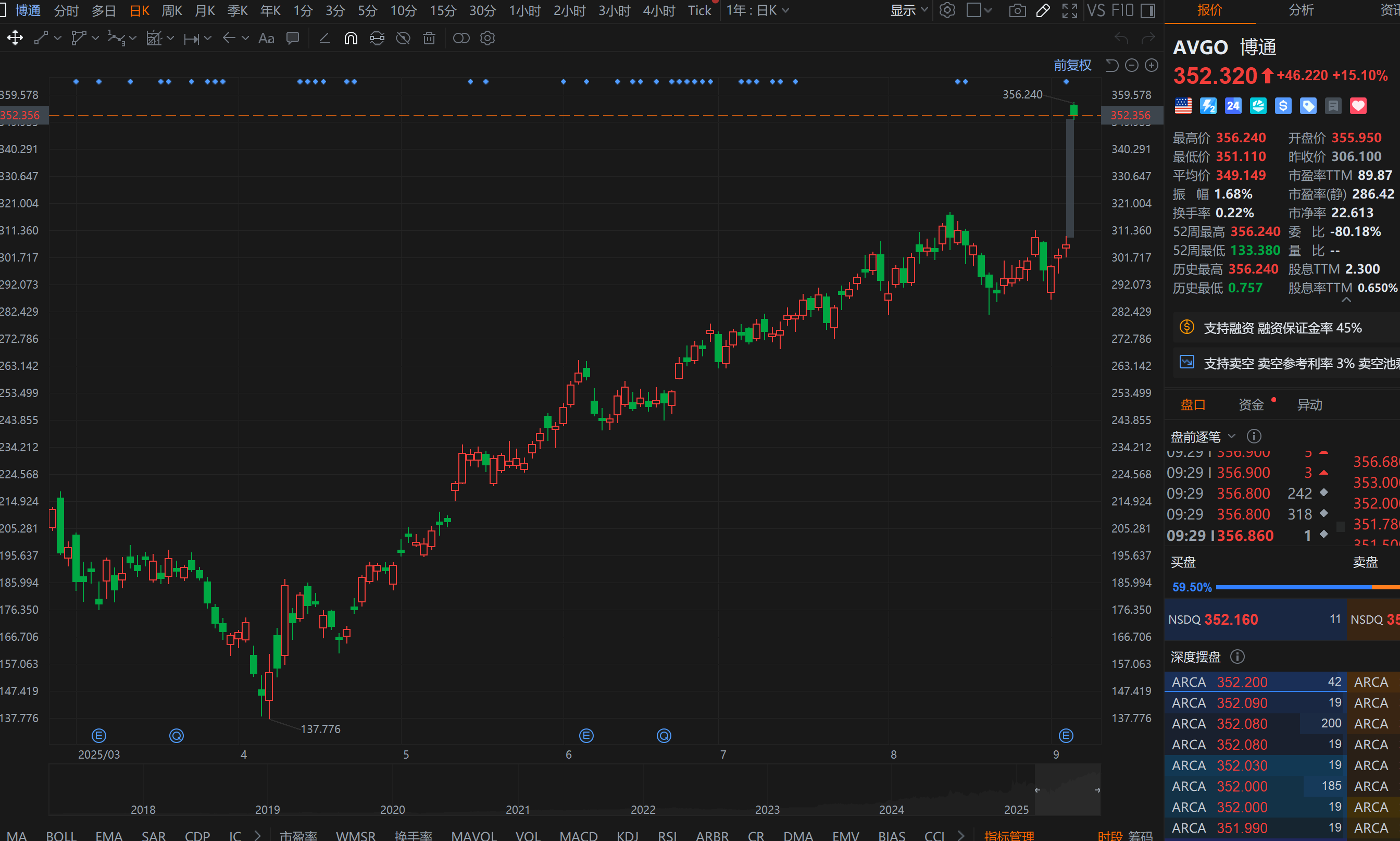Add a comment bubble note
Viewport: 1400px width, 841px height.
click(x=293, y=38)
